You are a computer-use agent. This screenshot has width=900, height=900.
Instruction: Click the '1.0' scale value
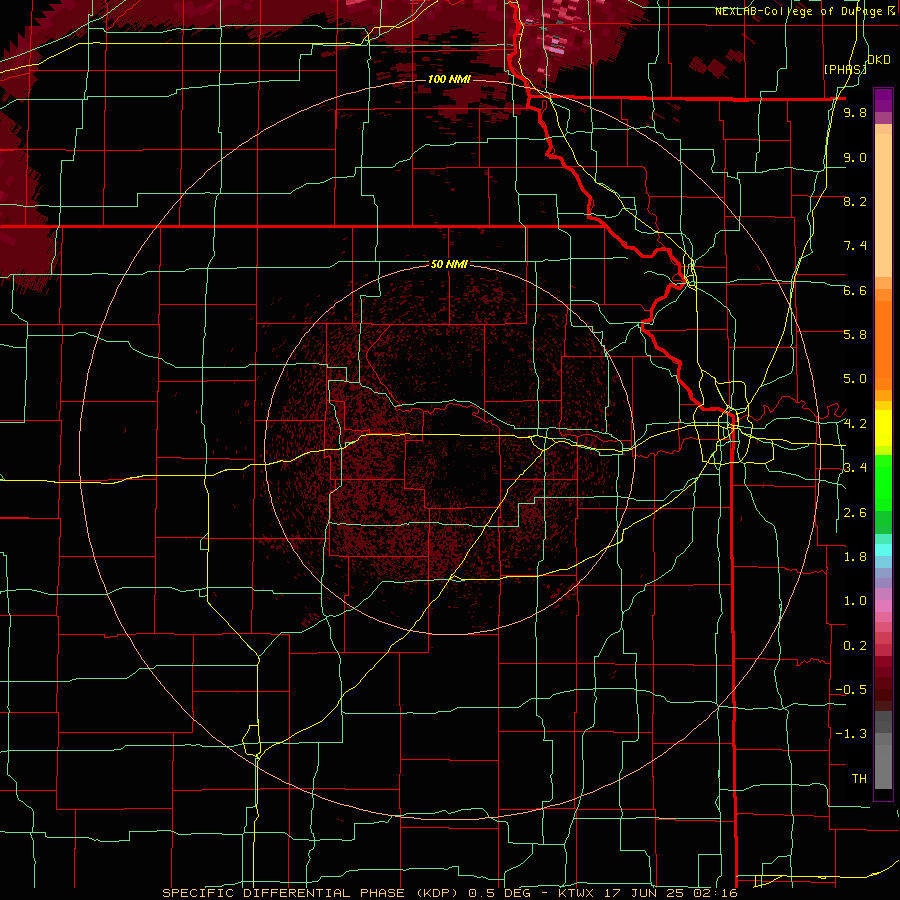[x=855, y=601]
